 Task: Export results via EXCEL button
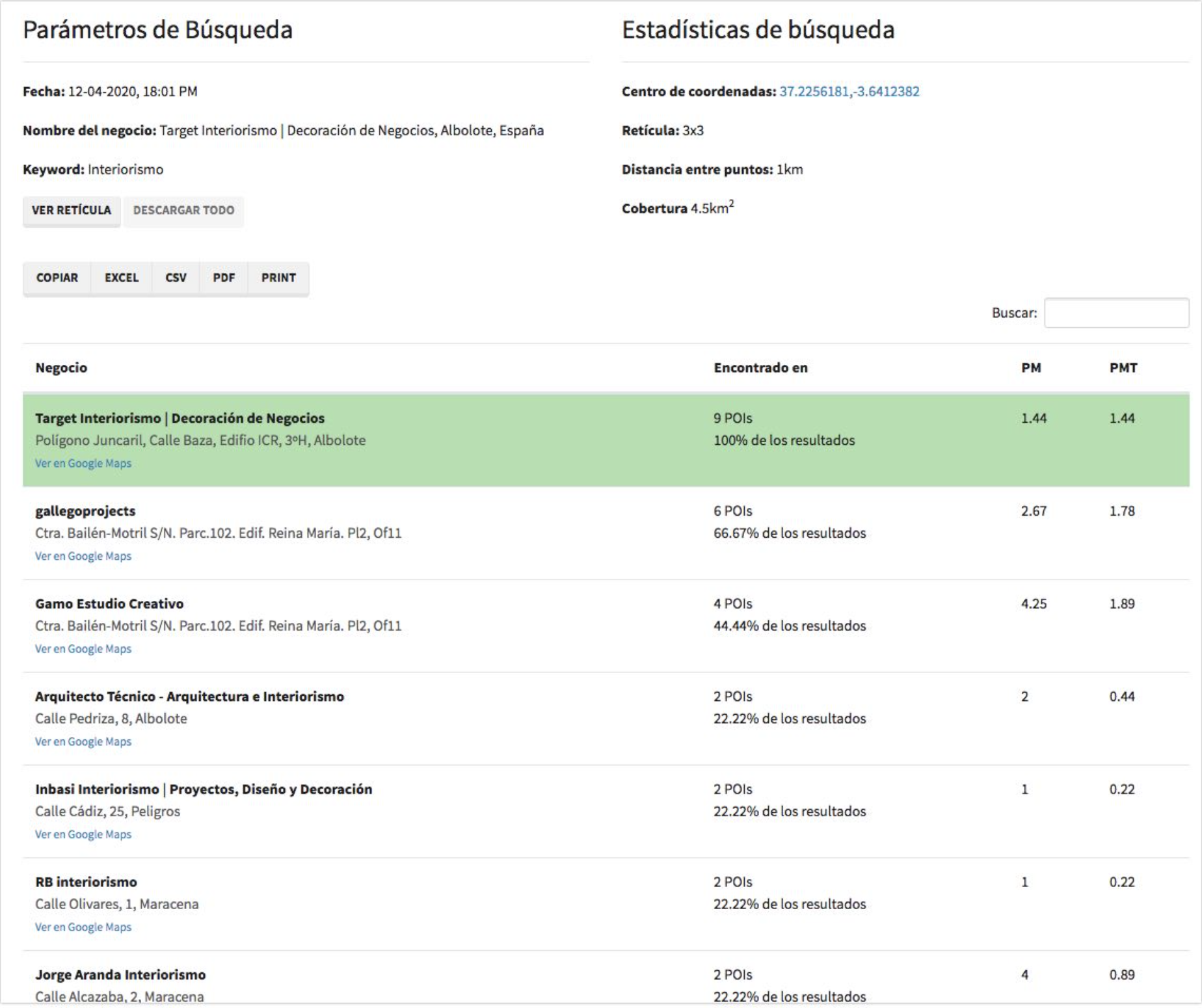pos(122,278)
